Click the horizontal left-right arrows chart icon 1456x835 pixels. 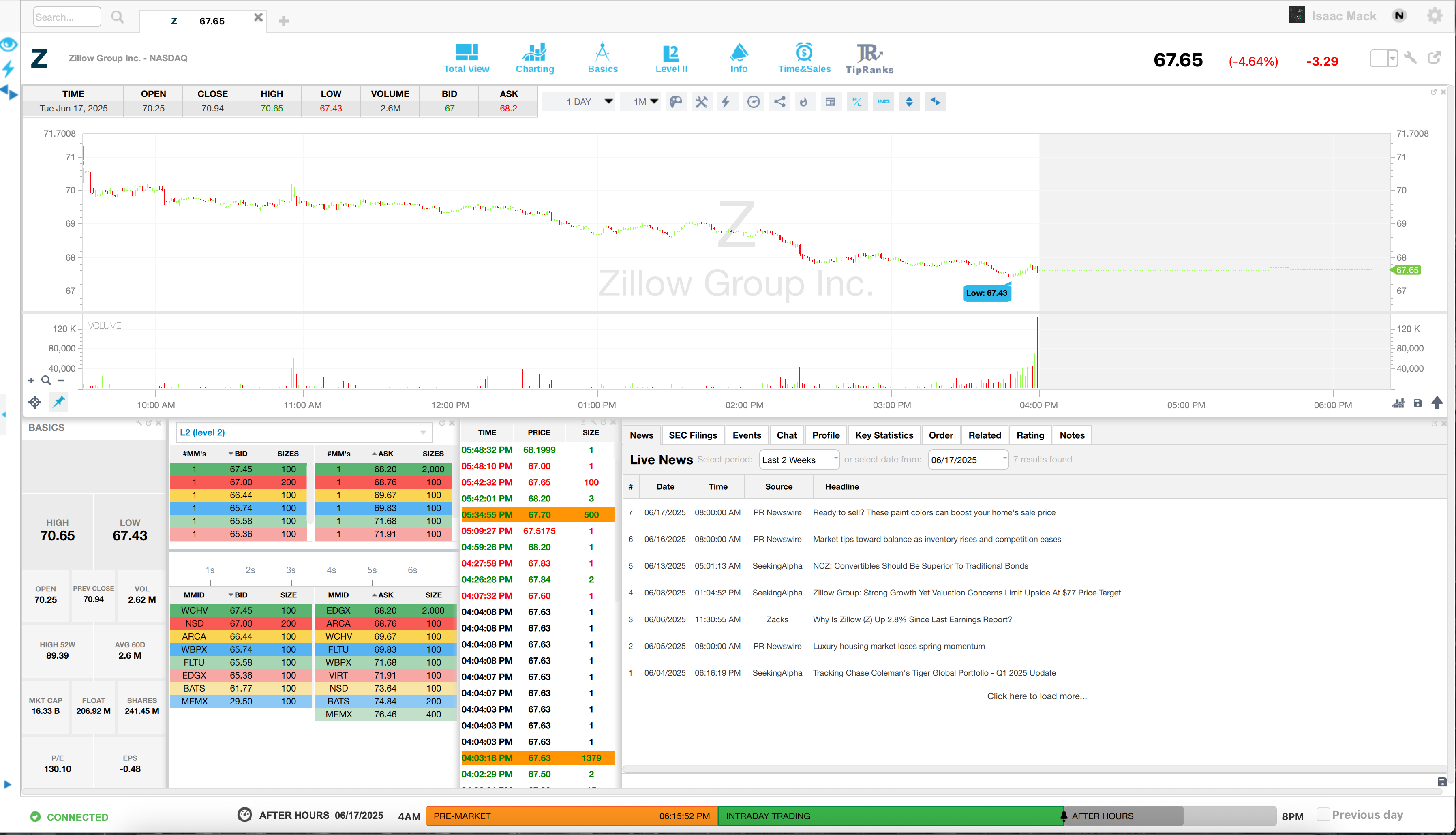935,102
